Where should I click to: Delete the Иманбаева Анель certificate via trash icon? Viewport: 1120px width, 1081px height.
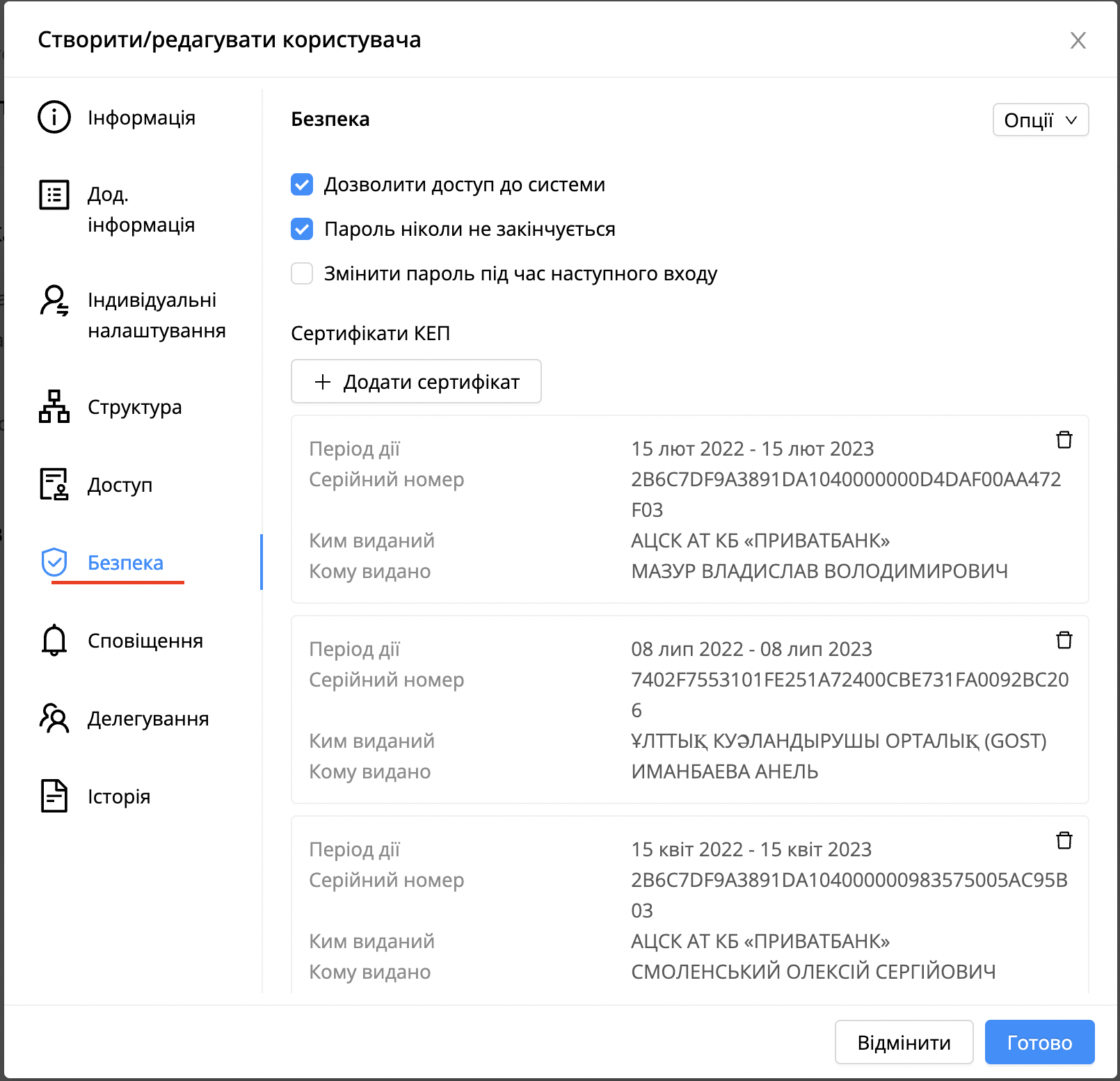click(x=1064, y=640)
